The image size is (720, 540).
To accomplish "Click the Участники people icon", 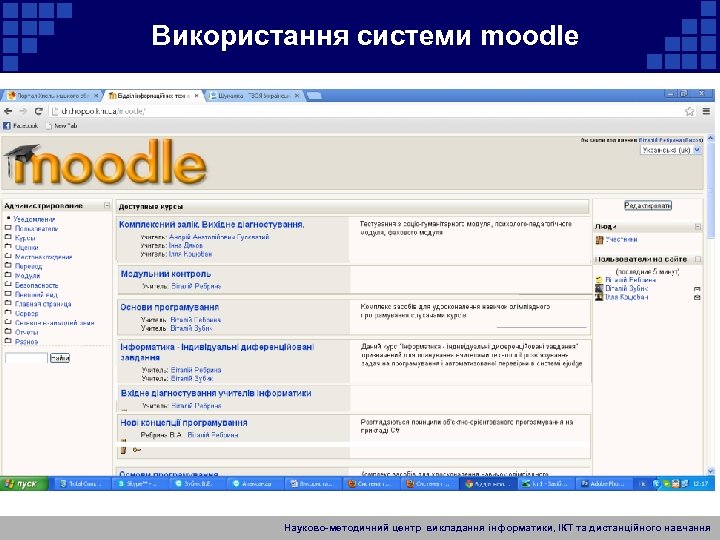I will [599, 240].
